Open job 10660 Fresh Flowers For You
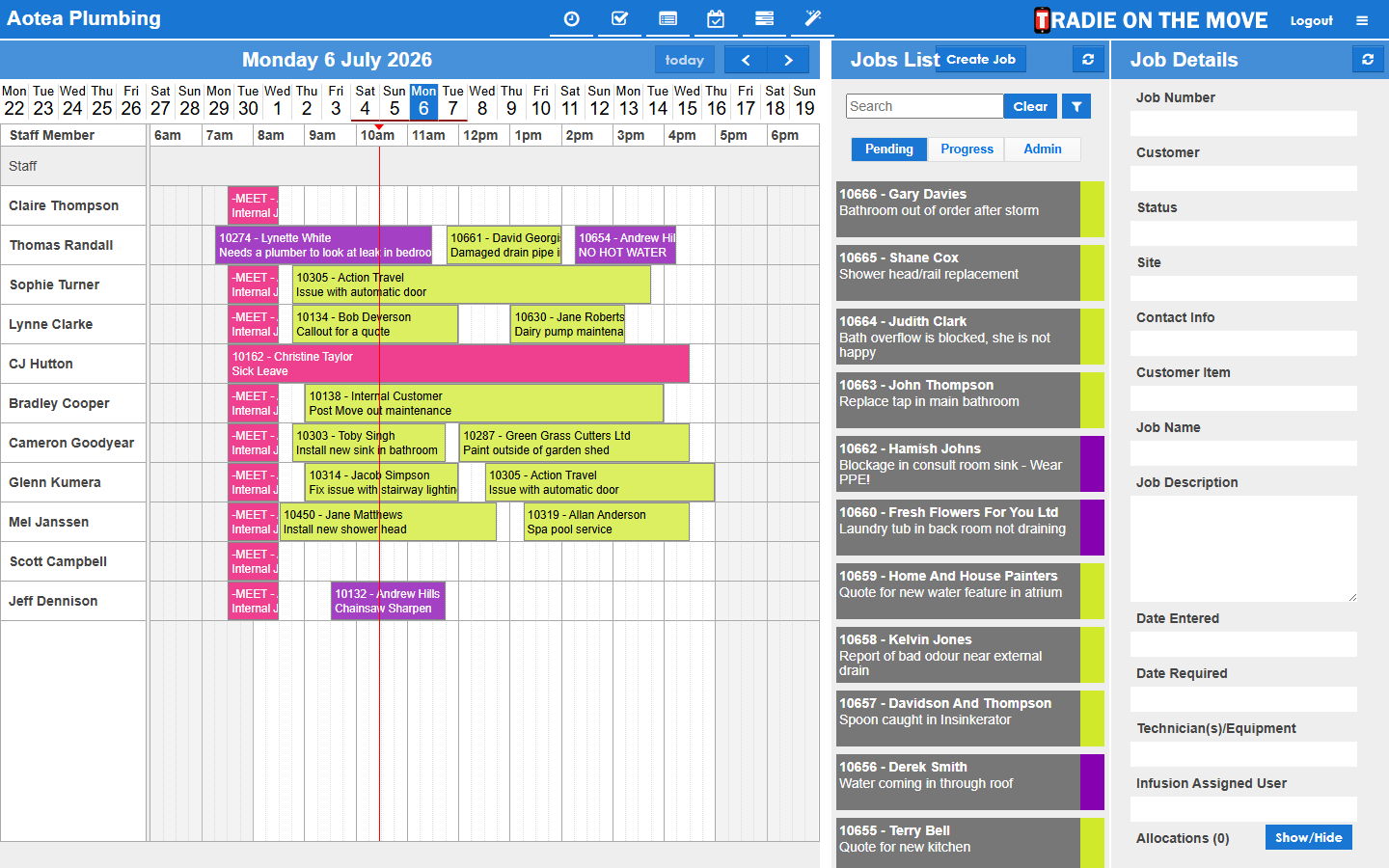 coord(958,528)
